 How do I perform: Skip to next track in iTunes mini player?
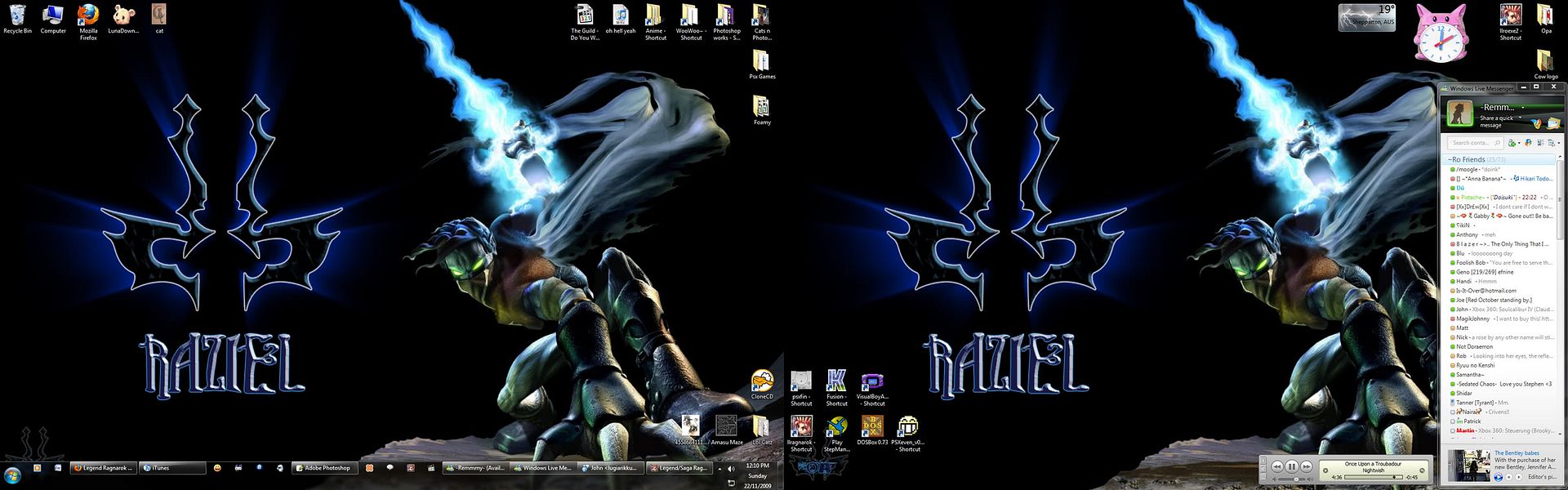coord(1307,466)
